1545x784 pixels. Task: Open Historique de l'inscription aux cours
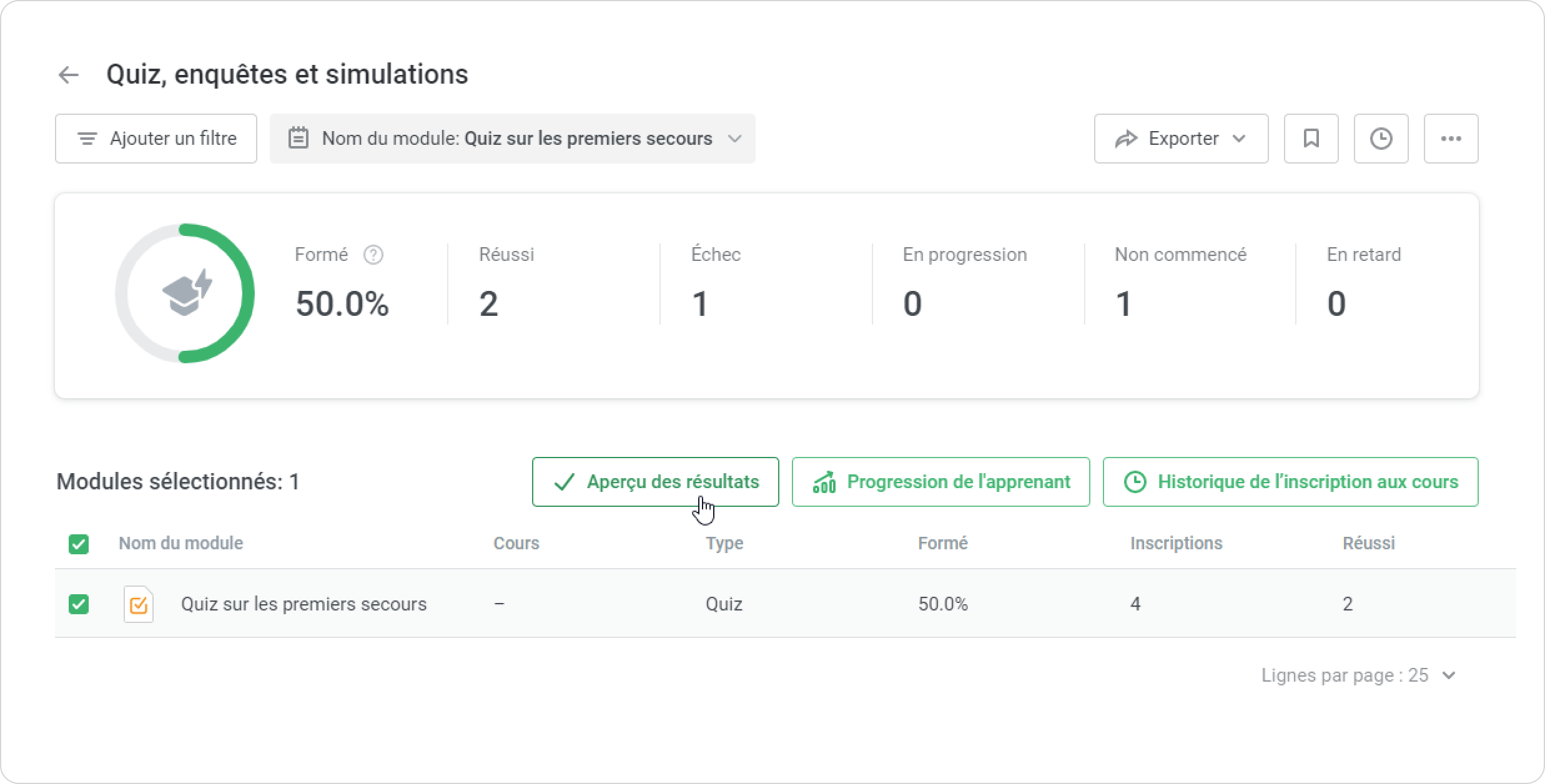(x=1290, y=482)
